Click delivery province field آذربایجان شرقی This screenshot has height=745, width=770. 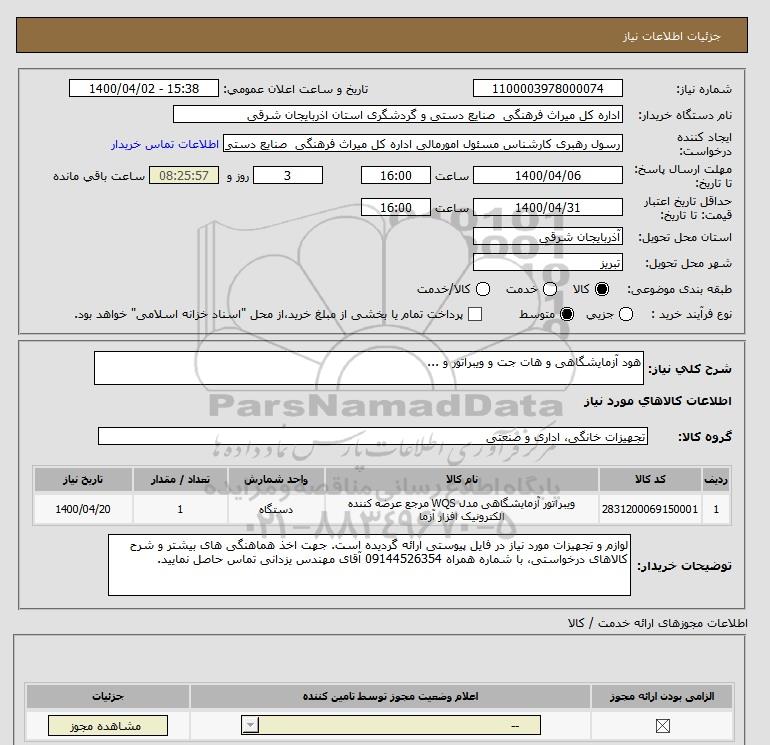coord(548,237)
